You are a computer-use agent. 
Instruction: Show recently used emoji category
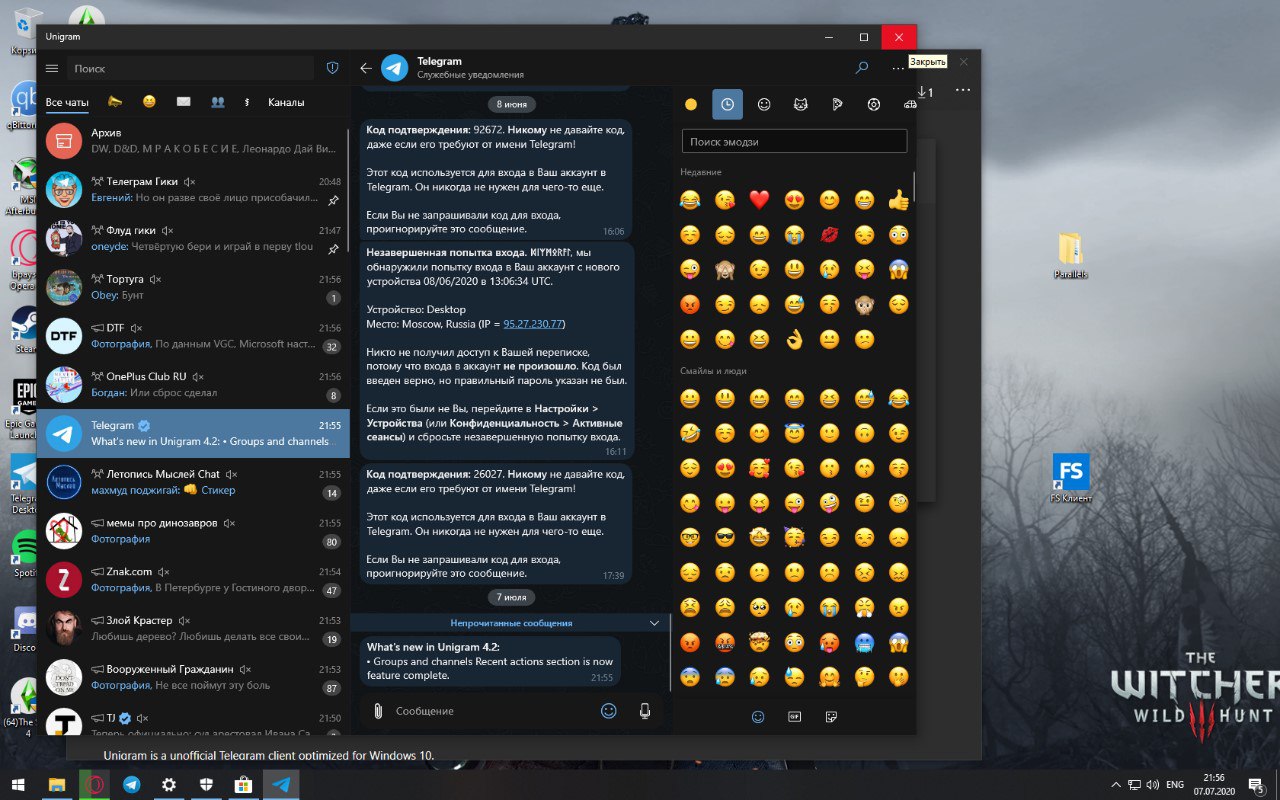[x=727, y=104]
